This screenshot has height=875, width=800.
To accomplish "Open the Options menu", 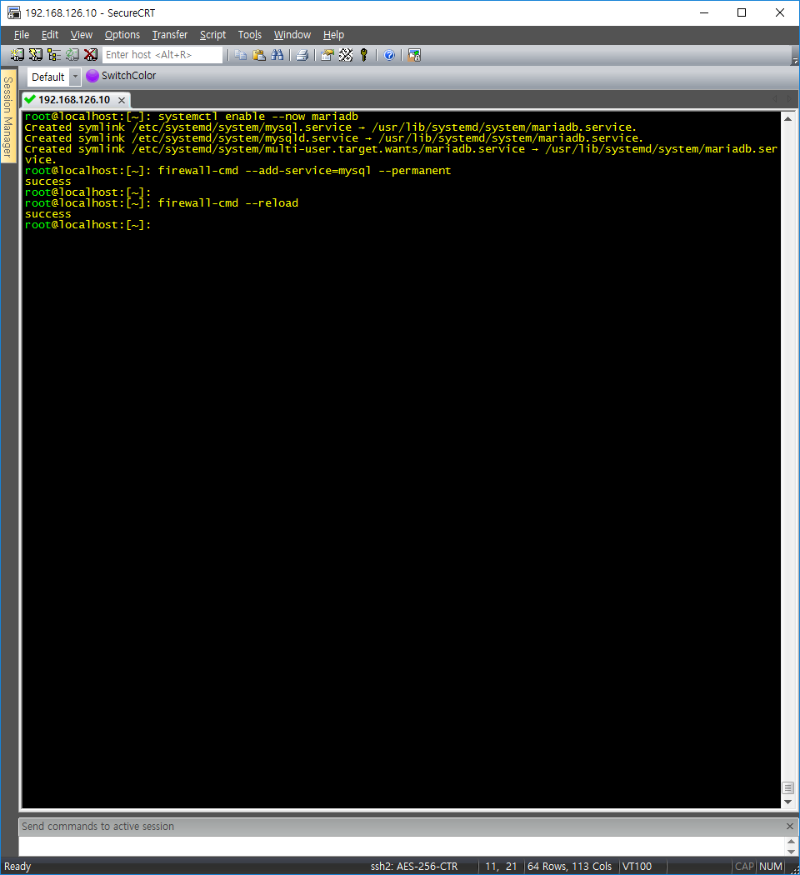I will 122,35.
